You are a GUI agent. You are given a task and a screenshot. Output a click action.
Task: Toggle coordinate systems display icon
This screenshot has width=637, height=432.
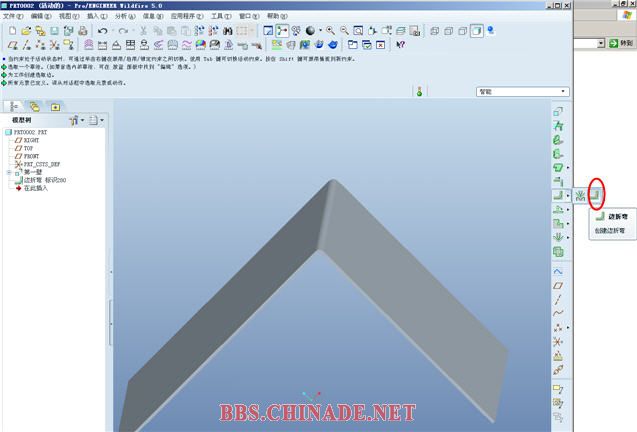point(54,45)
